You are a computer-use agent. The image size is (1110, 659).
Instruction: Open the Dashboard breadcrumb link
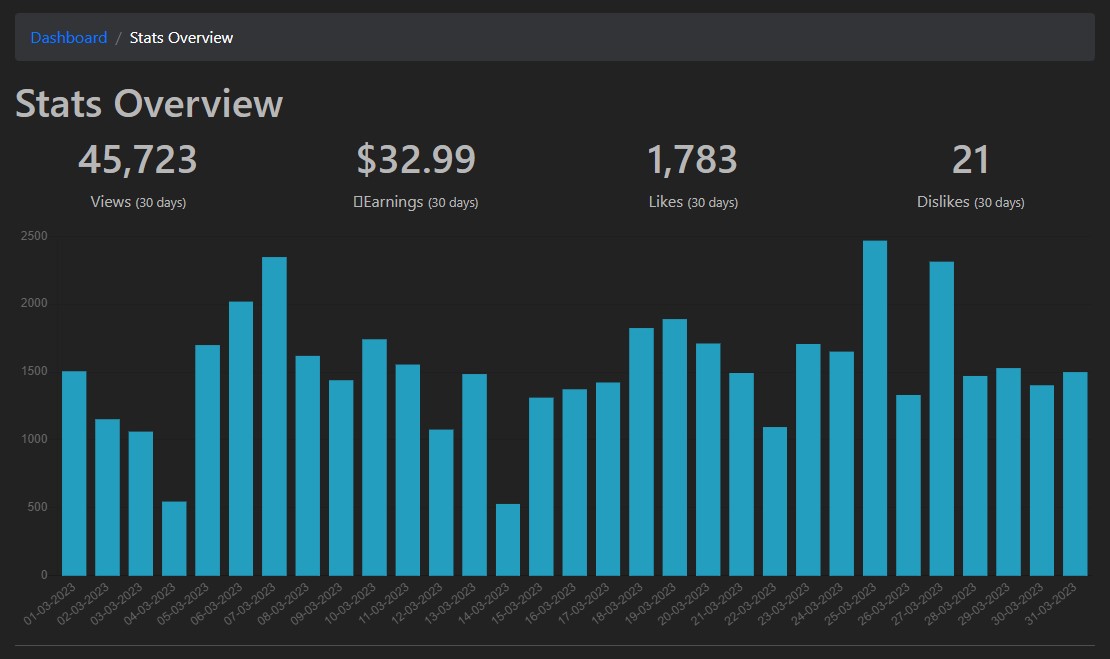(69, 38)
